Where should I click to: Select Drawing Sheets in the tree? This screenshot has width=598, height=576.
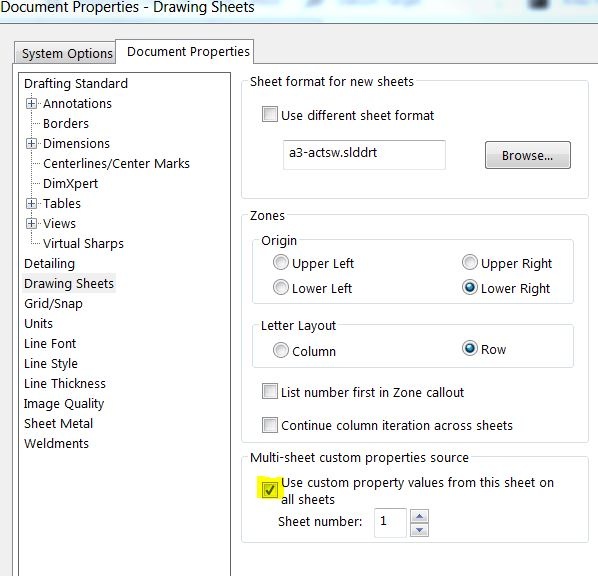click(x=69, y=283)
